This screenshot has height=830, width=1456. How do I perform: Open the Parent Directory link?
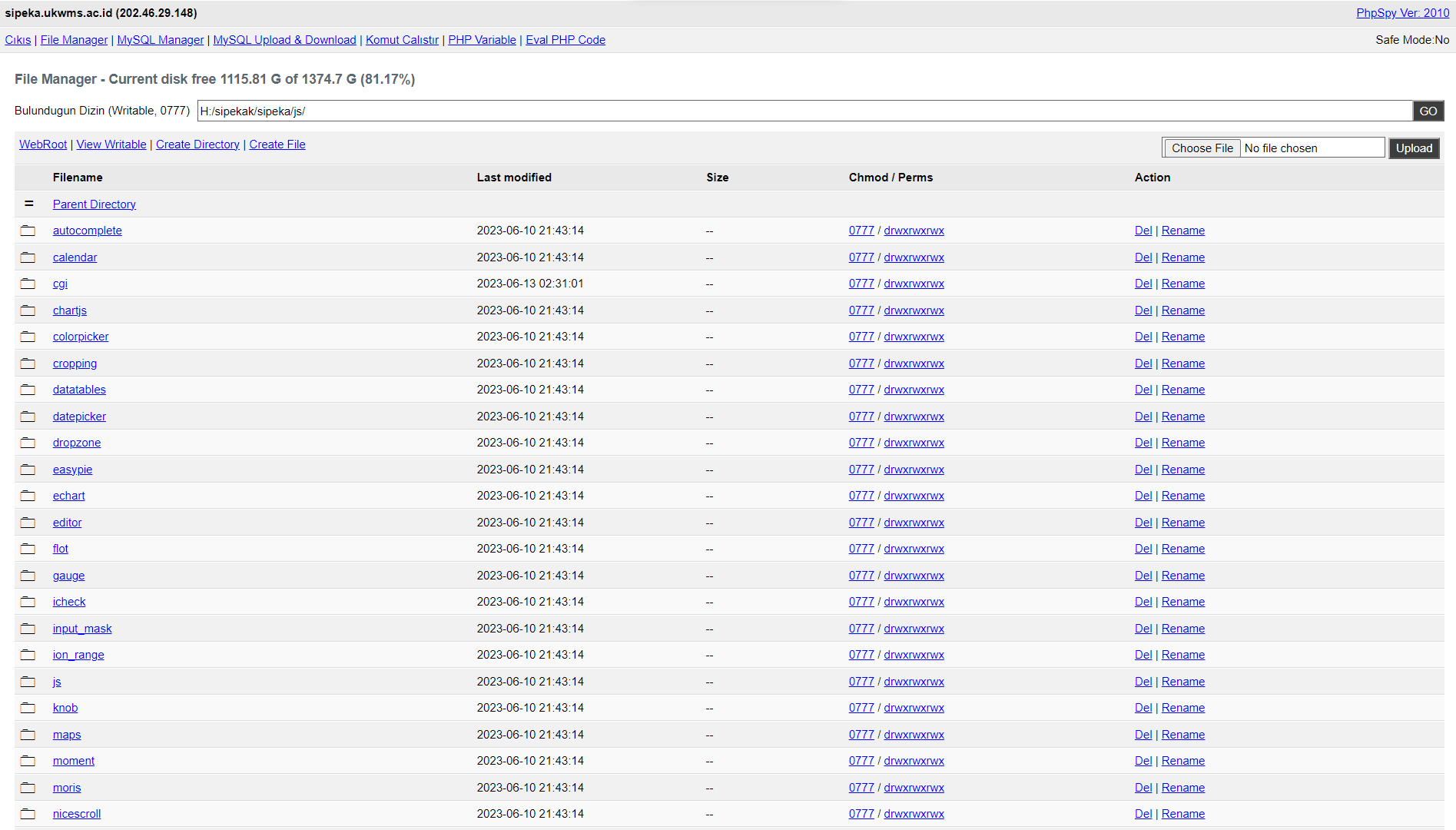[x=95, y=204]
